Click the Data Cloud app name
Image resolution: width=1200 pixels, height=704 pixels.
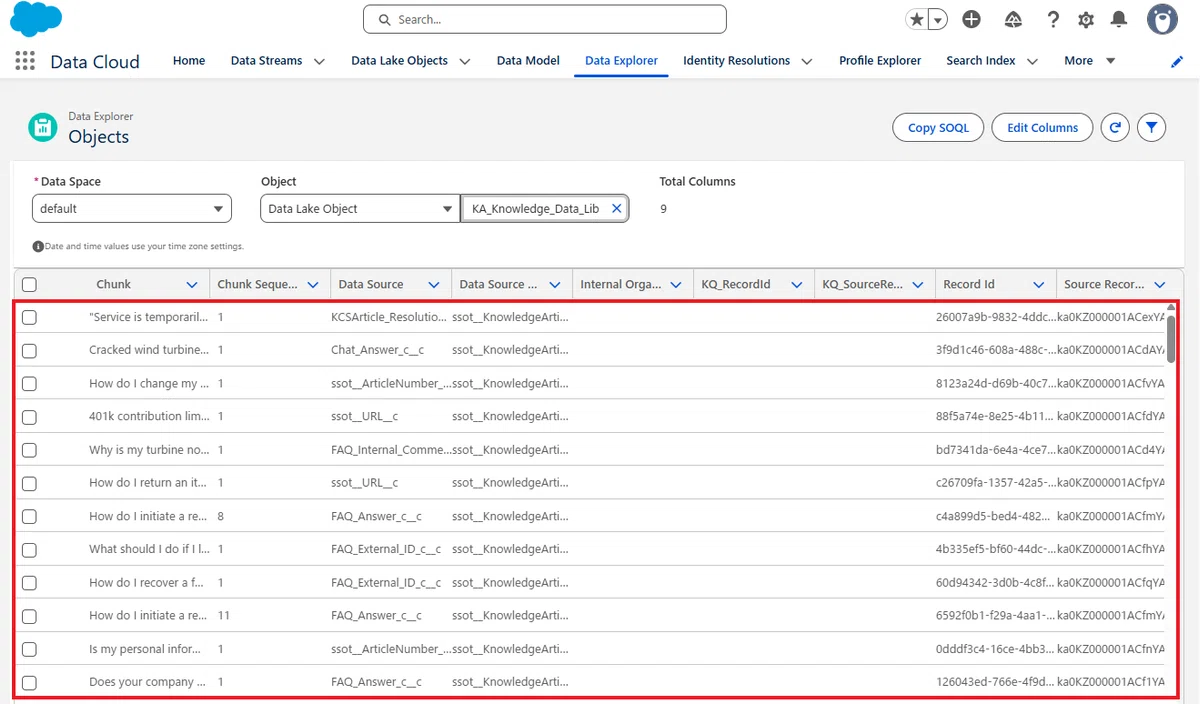[95, 61]
